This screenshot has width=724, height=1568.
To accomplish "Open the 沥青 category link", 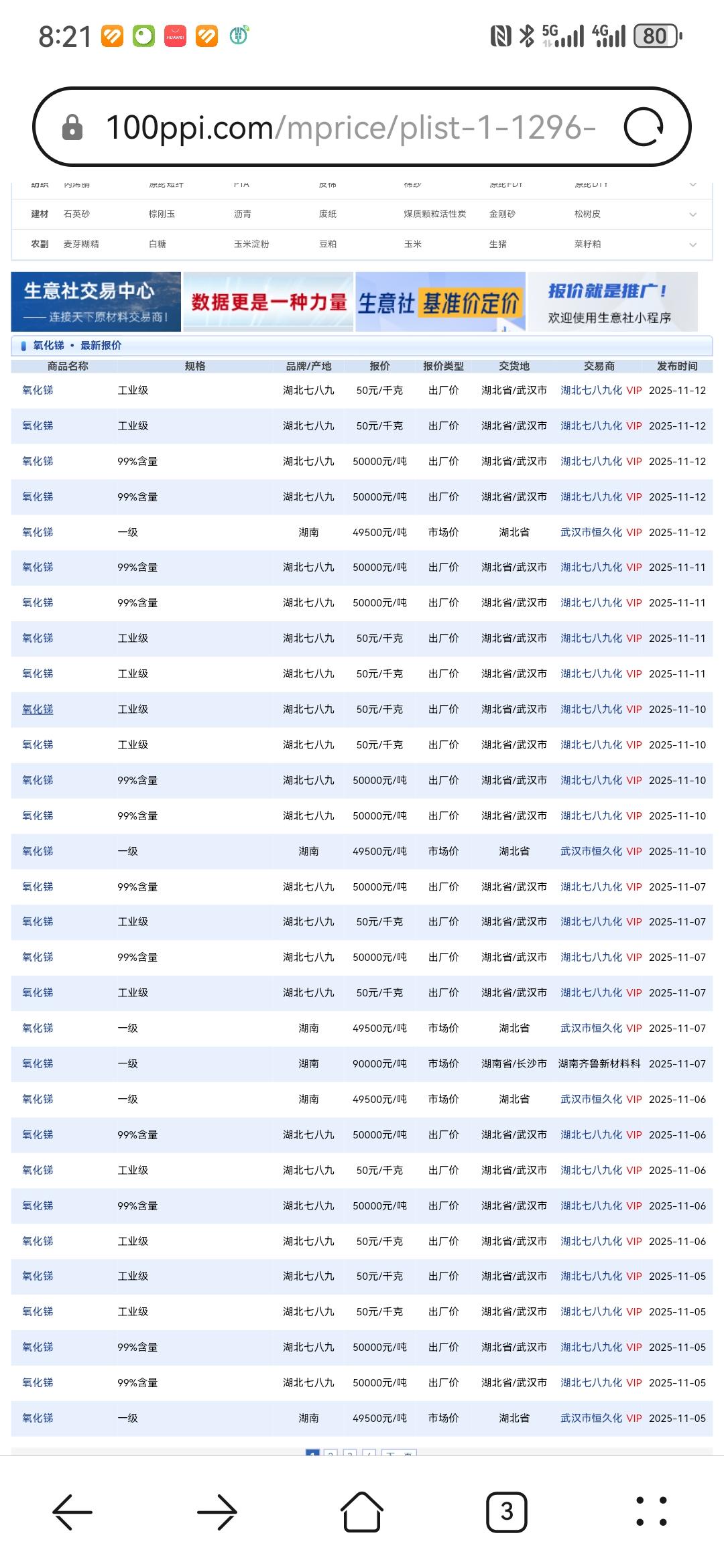I will 243,214.
